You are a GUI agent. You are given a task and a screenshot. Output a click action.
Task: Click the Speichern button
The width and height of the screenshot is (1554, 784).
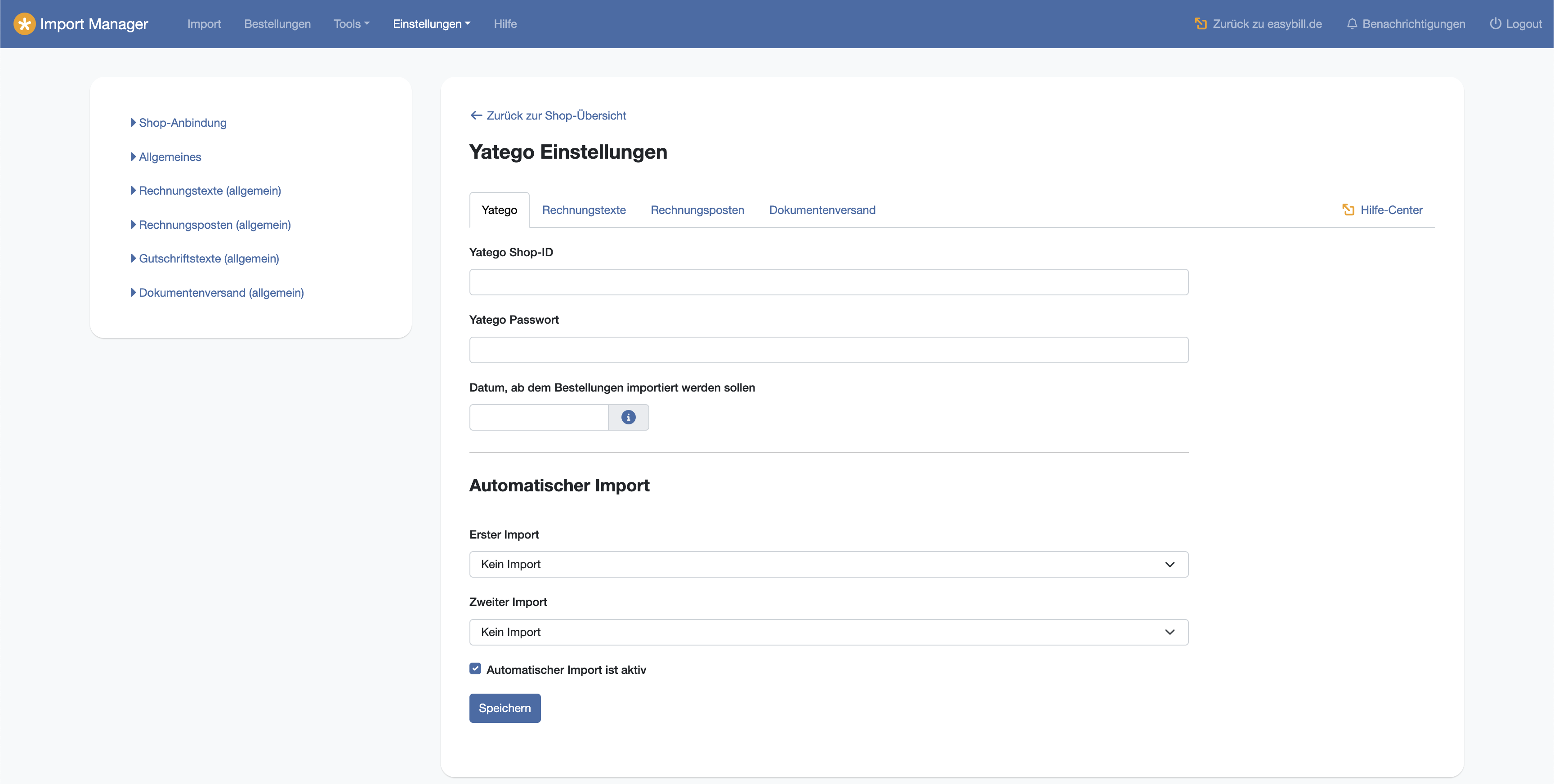coord(505,708)
